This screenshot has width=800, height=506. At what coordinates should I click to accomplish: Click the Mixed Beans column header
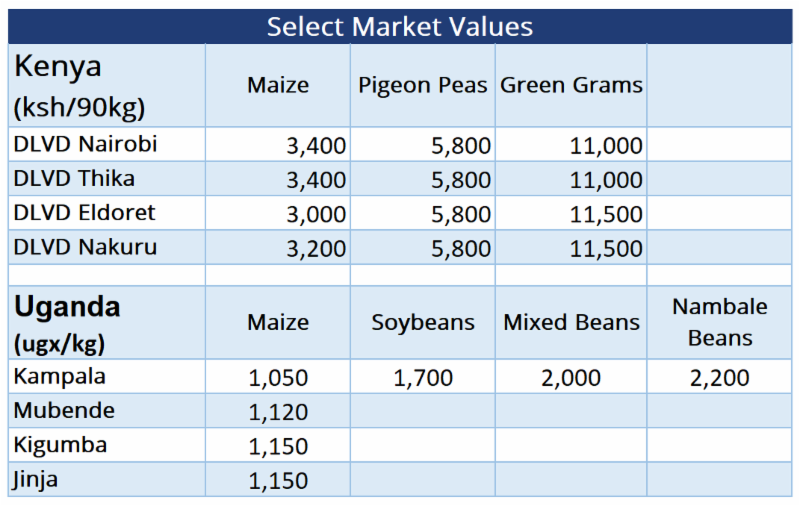(571, 322)
